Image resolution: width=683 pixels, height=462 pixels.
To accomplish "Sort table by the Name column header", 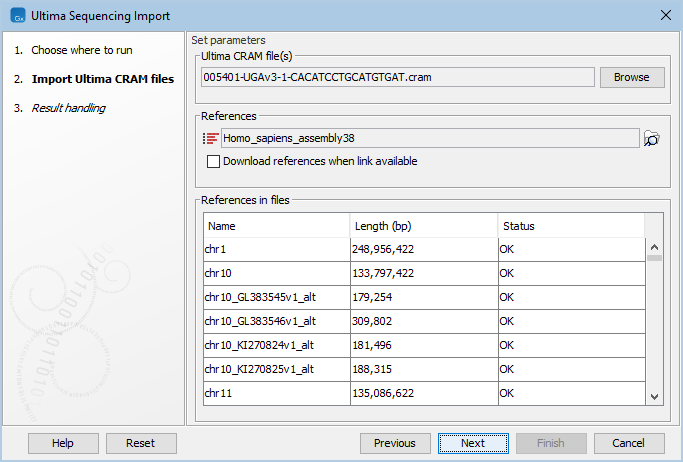I will click(276, 226).
